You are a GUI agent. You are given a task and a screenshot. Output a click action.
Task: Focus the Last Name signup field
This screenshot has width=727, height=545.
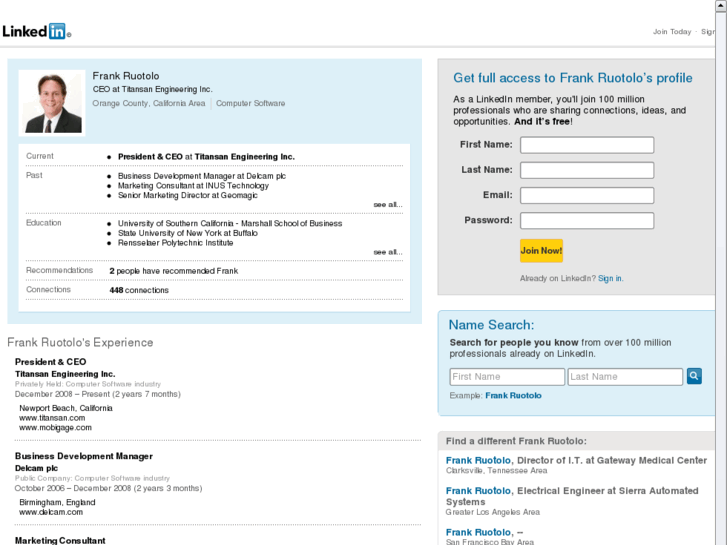click(587, 170)
